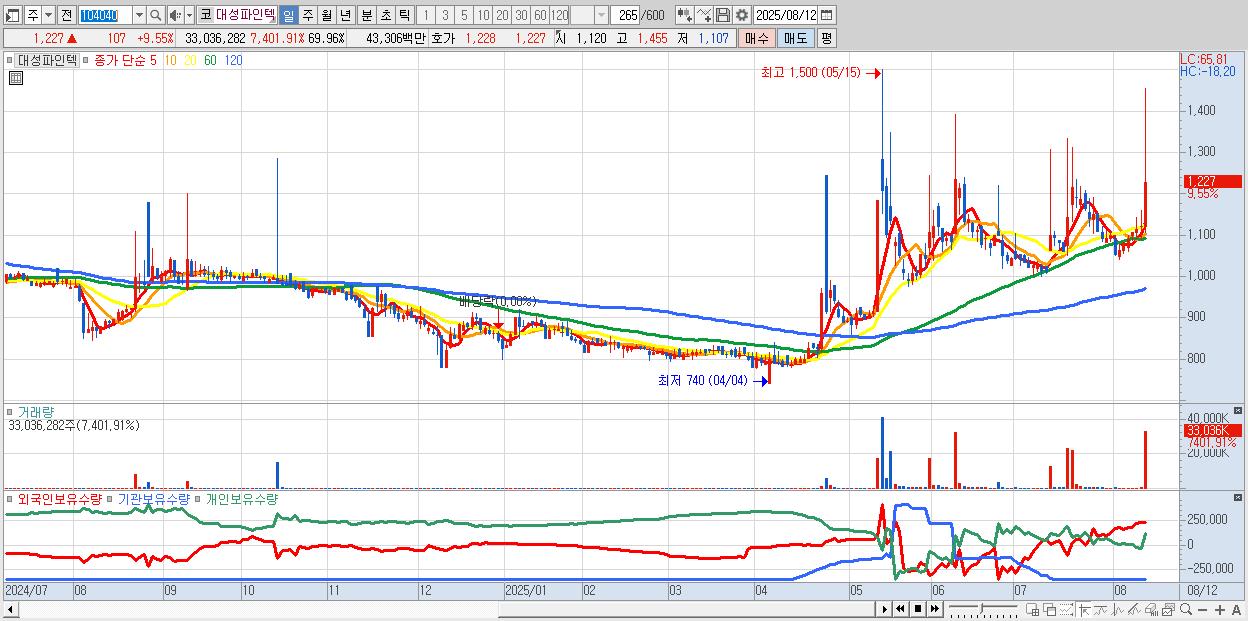Click the A text icon at bottom right
This screenshot has width=1248, height=621.
click(1236, 609)
